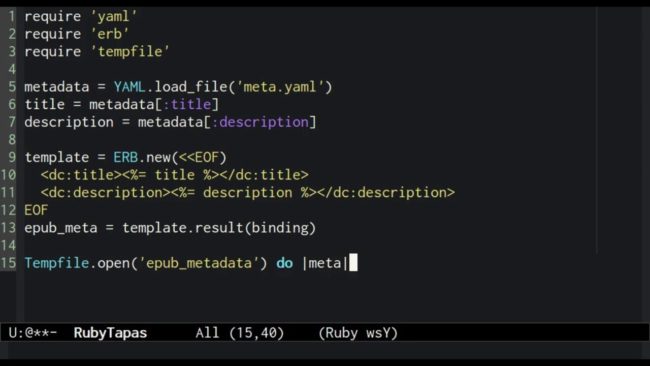Click the require keyword on line 1
Viewport: 650px width, 366px height.
(x=53, y=17)
